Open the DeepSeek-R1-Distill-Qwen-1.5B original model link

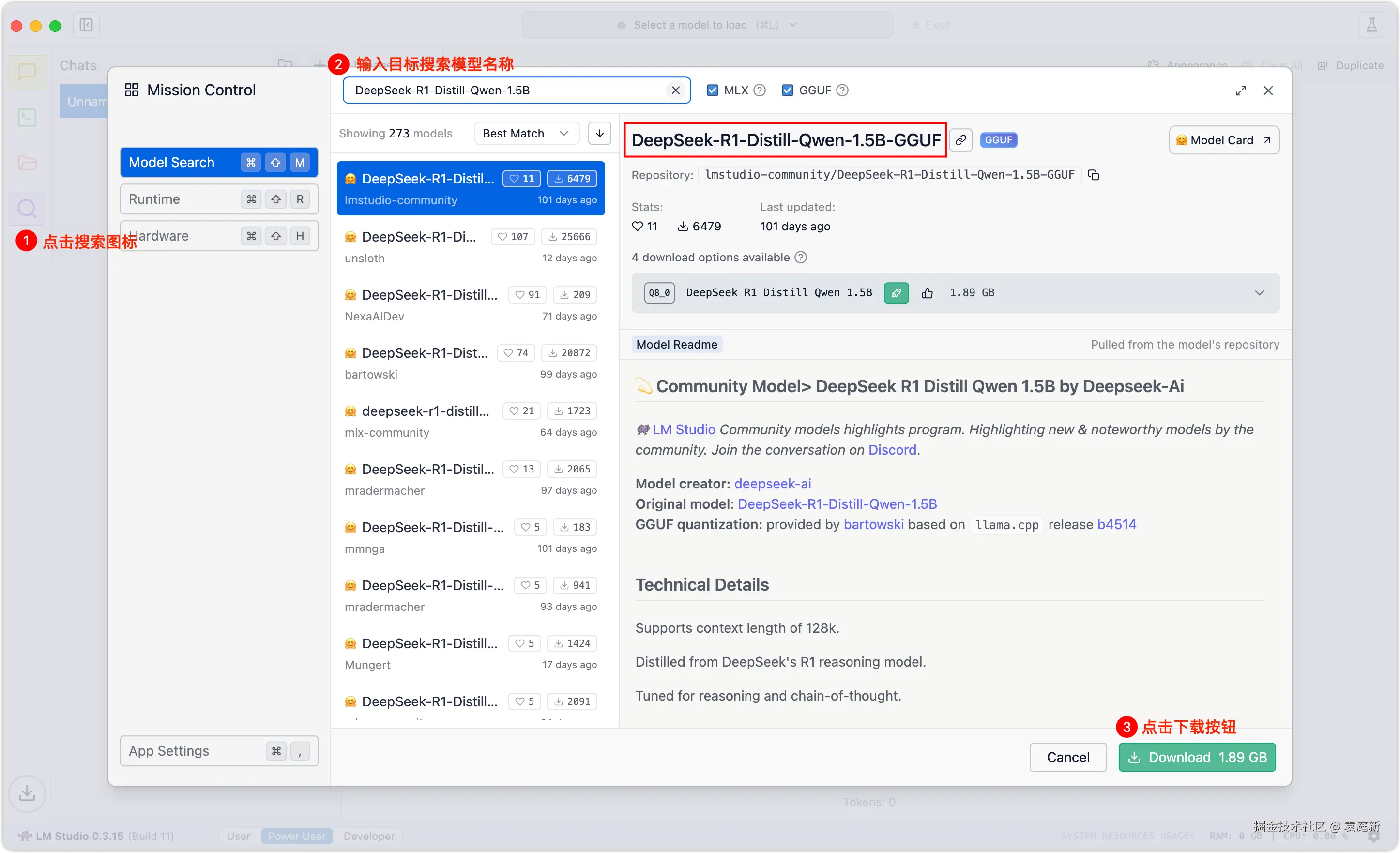coord(837,504)
